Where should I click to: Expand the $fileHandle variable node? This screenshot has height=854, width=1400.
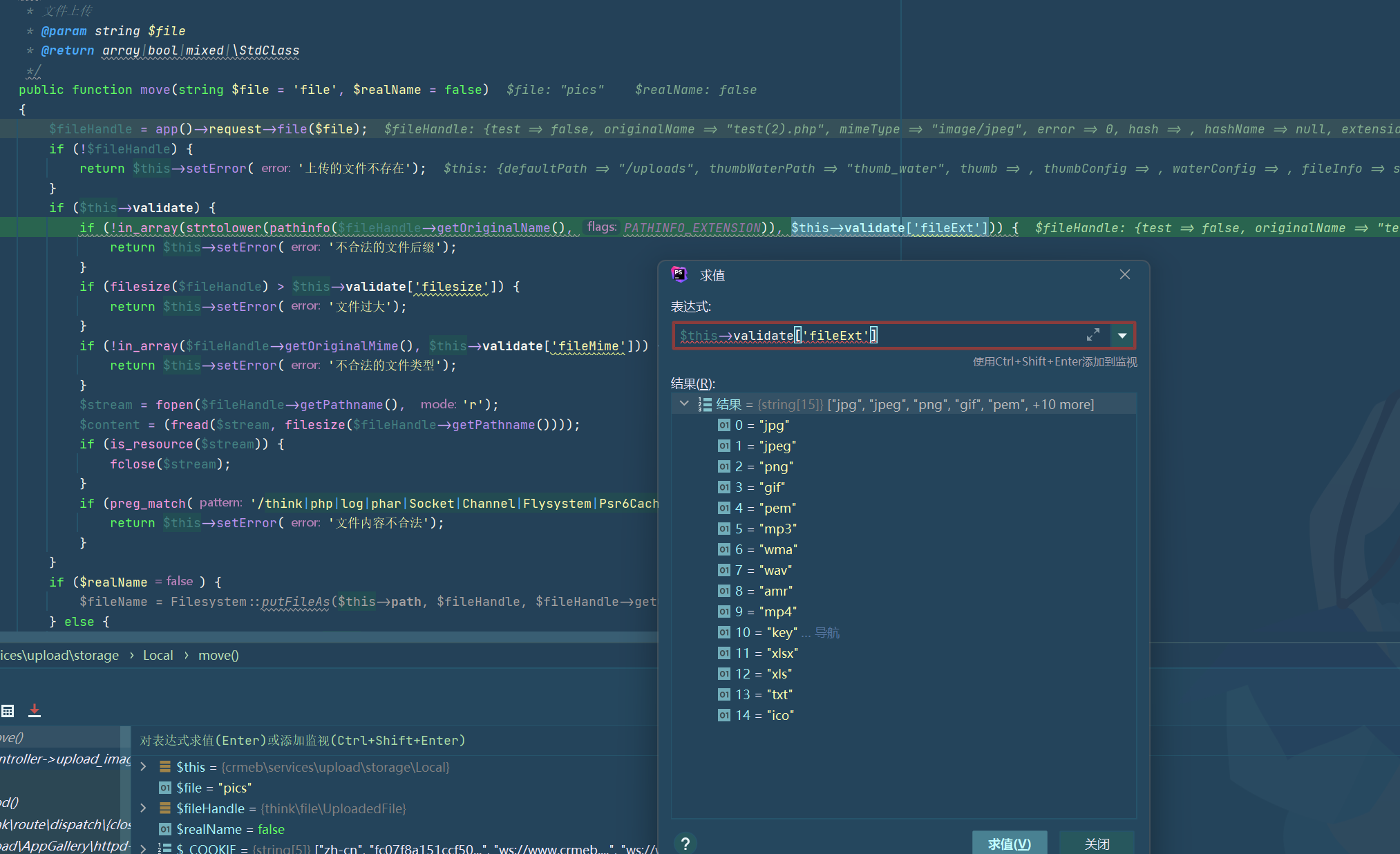[143, 808]
